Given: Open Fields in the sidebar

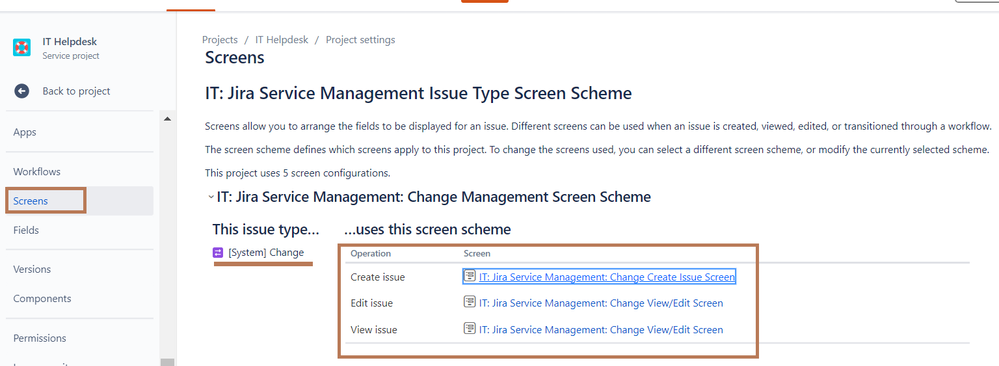Looking at the screenshot, I should [26, 230].
